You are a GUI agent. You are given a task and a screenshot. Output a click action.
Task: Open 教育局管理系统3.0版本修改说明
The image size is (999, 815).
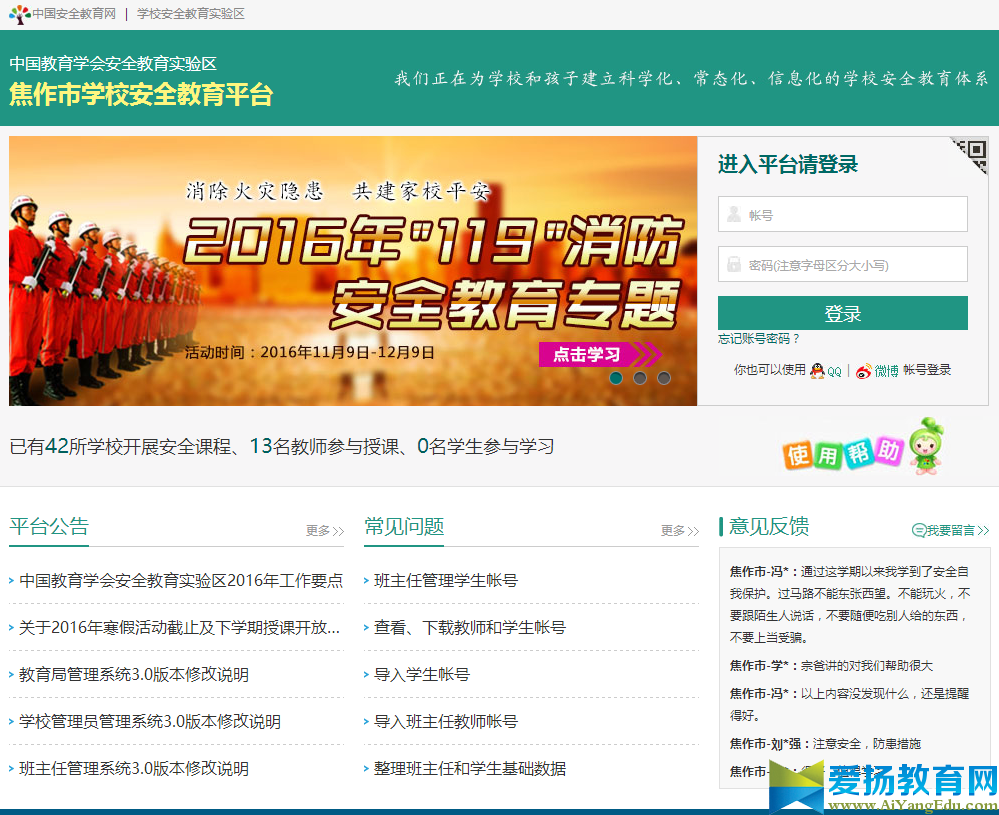[x=134, y=674]
